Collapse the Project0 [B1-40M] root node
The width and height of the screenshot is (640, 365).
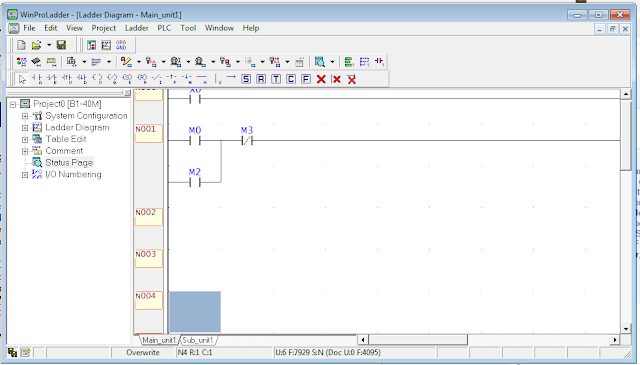[x=13, y=104]
